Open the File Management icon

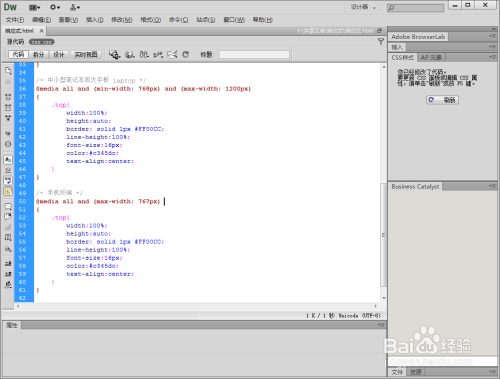(144, 54)
